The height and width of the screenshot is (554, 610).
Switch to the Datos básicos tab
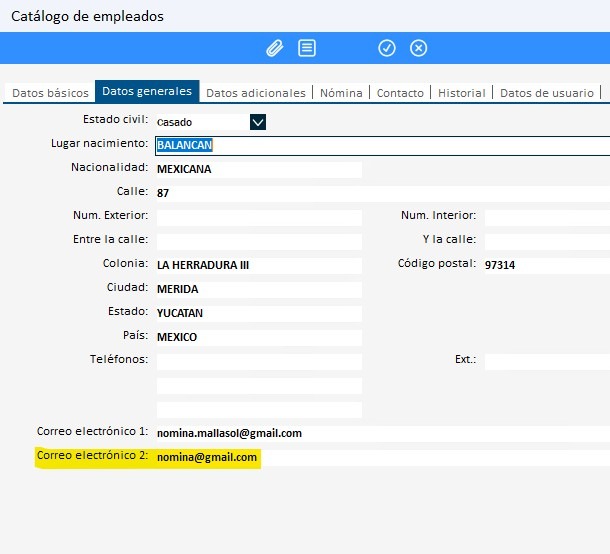click(x=50, y=93)
